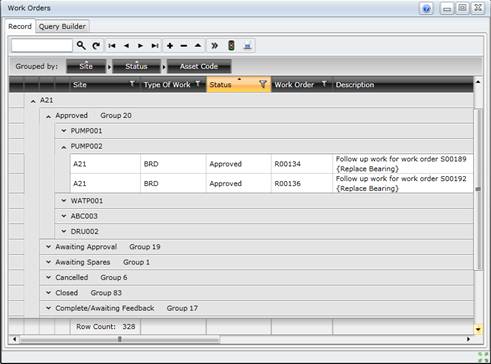Click the Site grouping button
The width and height of the screenshot is (491, 364).
tap(86, 66)
